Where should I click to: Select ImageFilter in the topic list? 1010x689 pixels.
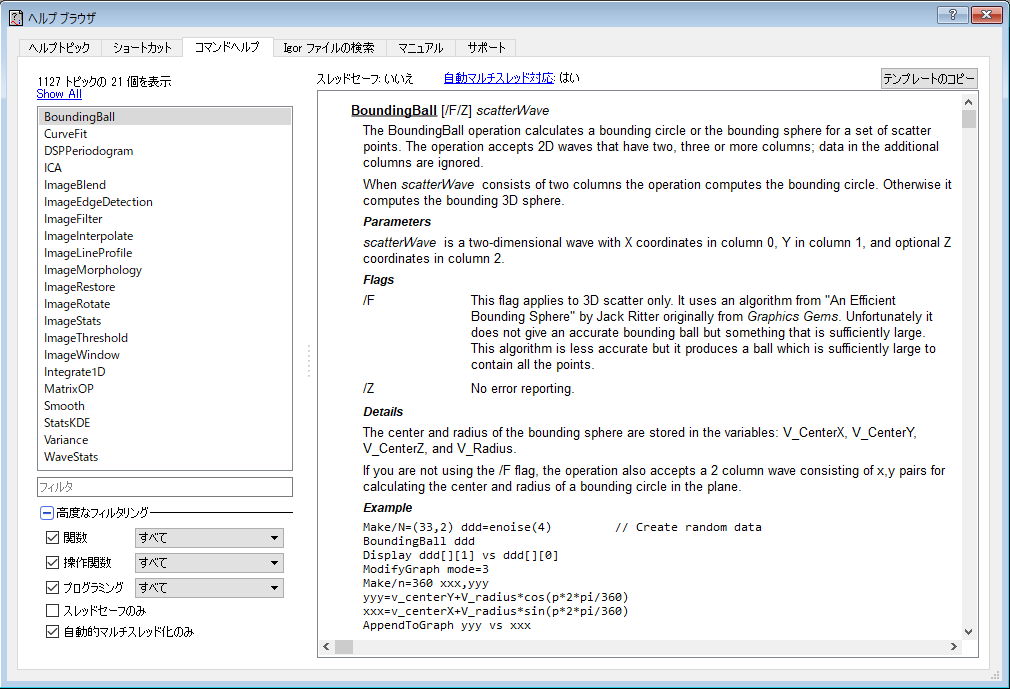click(165, 219)
